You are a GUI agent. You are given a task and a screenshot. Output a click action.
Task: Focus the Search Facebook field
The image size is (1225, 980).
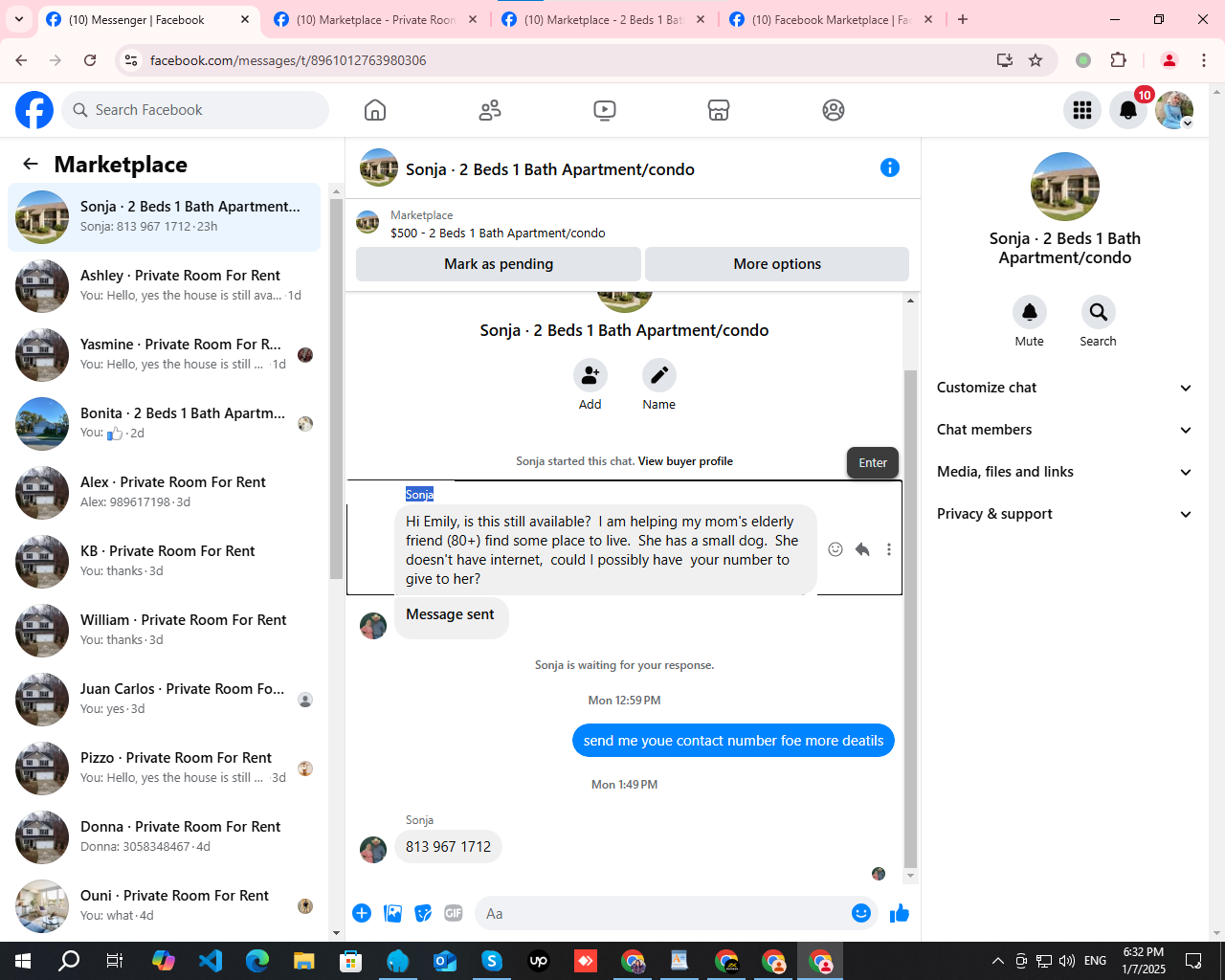pyautogui.click(x=195, y=110)
